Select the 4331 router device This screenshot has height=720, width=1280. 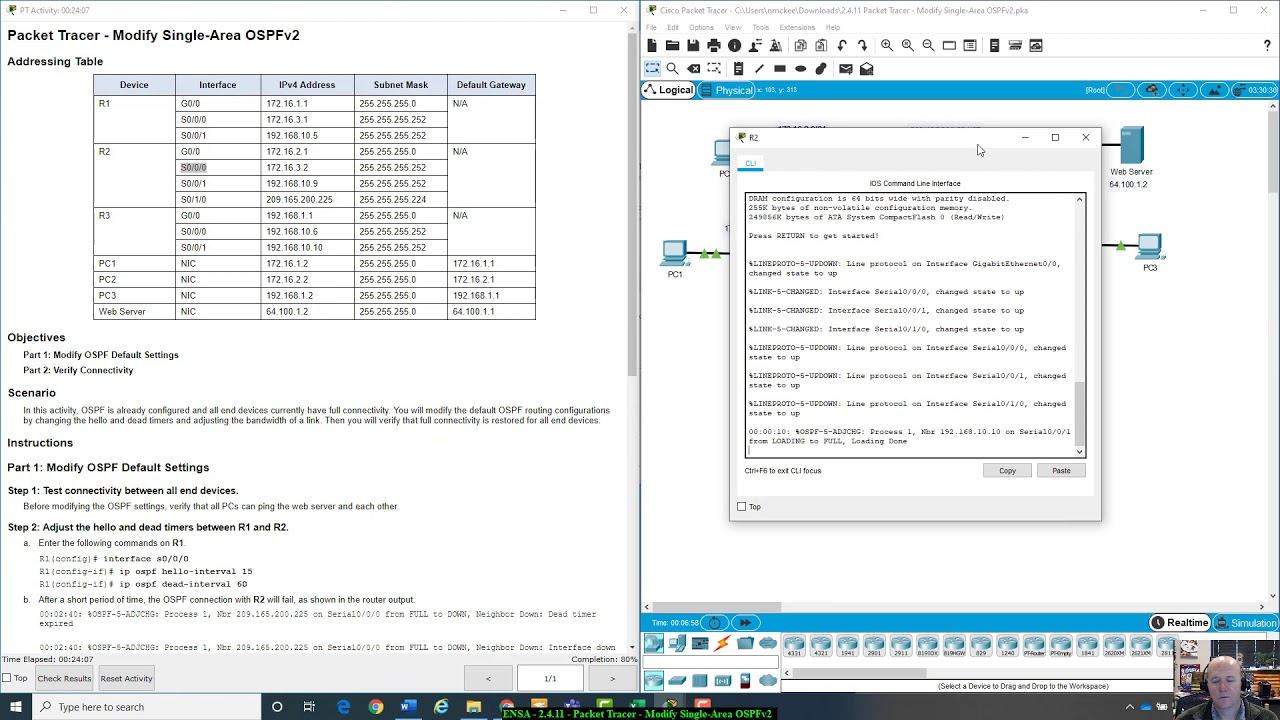point(794,646)
